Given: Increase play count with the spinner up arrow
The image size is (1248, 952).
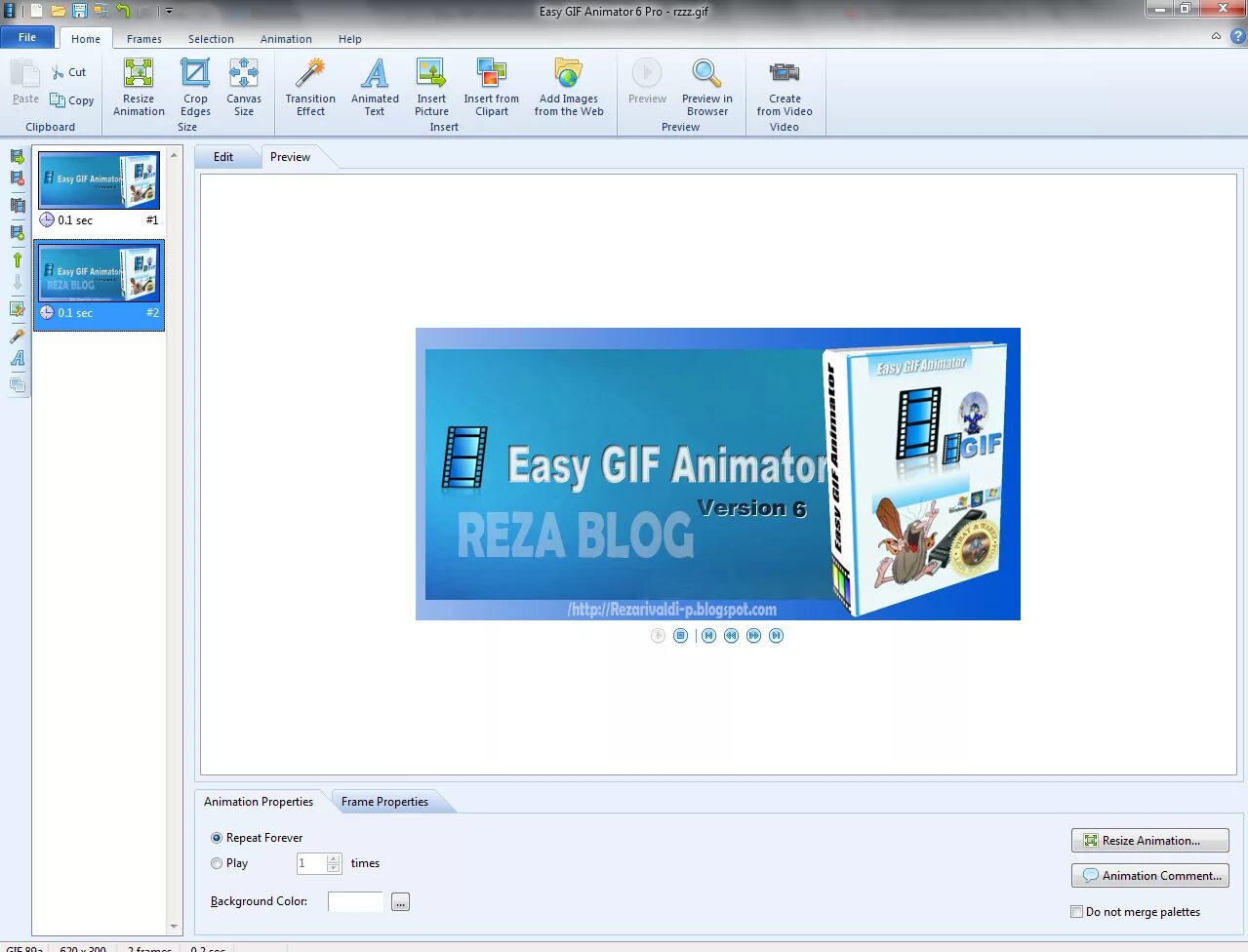Looking at the screenshot, I should (x=334, y=858).
